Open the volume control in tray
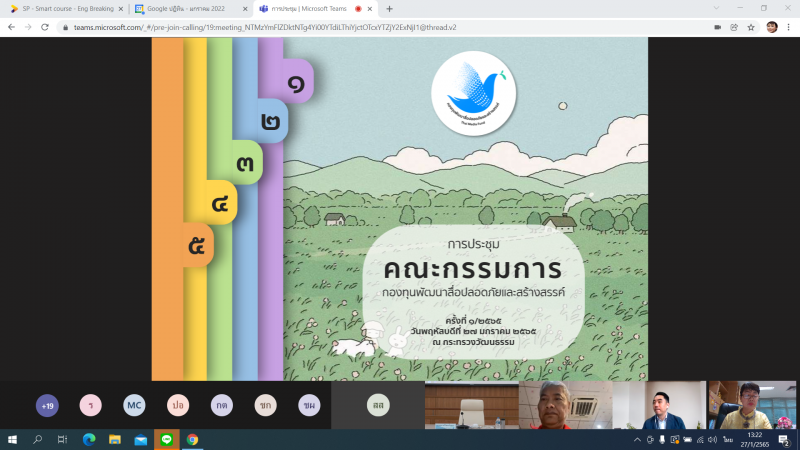Image resolution: width=800 pixels, height=450 pixels. coord(712,440)
